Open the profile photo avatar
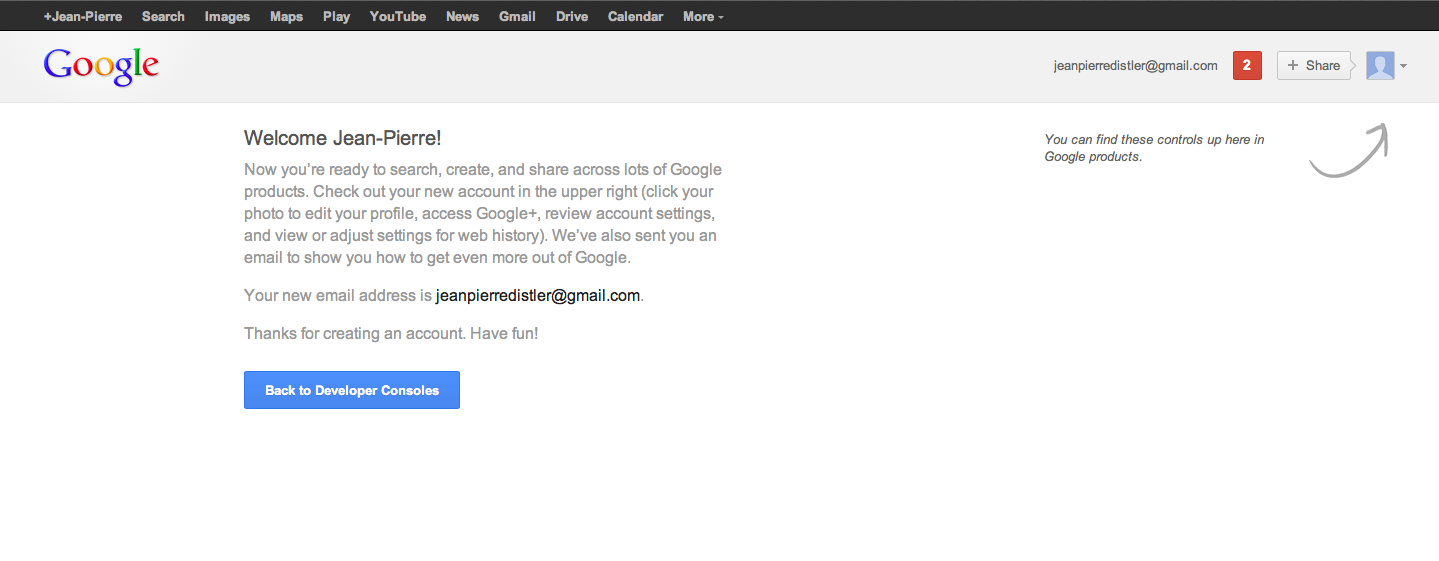The width and height of the screenshot is (1439, 561). tap(1380, 65)
